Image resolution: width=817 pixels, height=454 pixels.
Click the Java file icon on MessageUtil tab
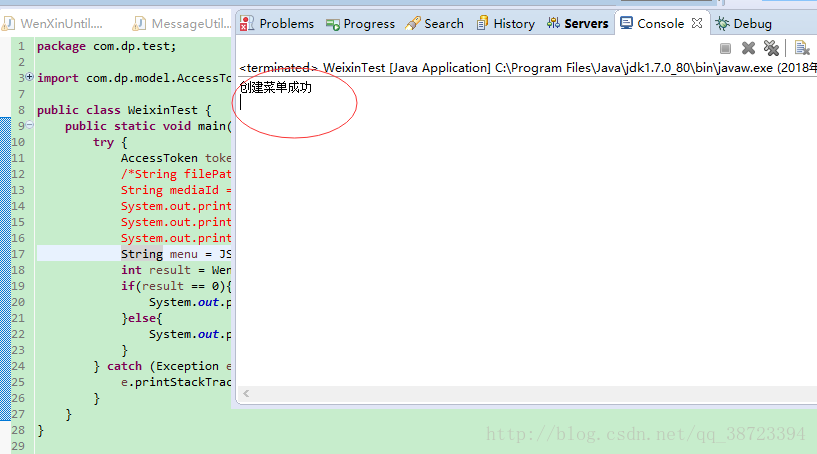pos(139,23)
